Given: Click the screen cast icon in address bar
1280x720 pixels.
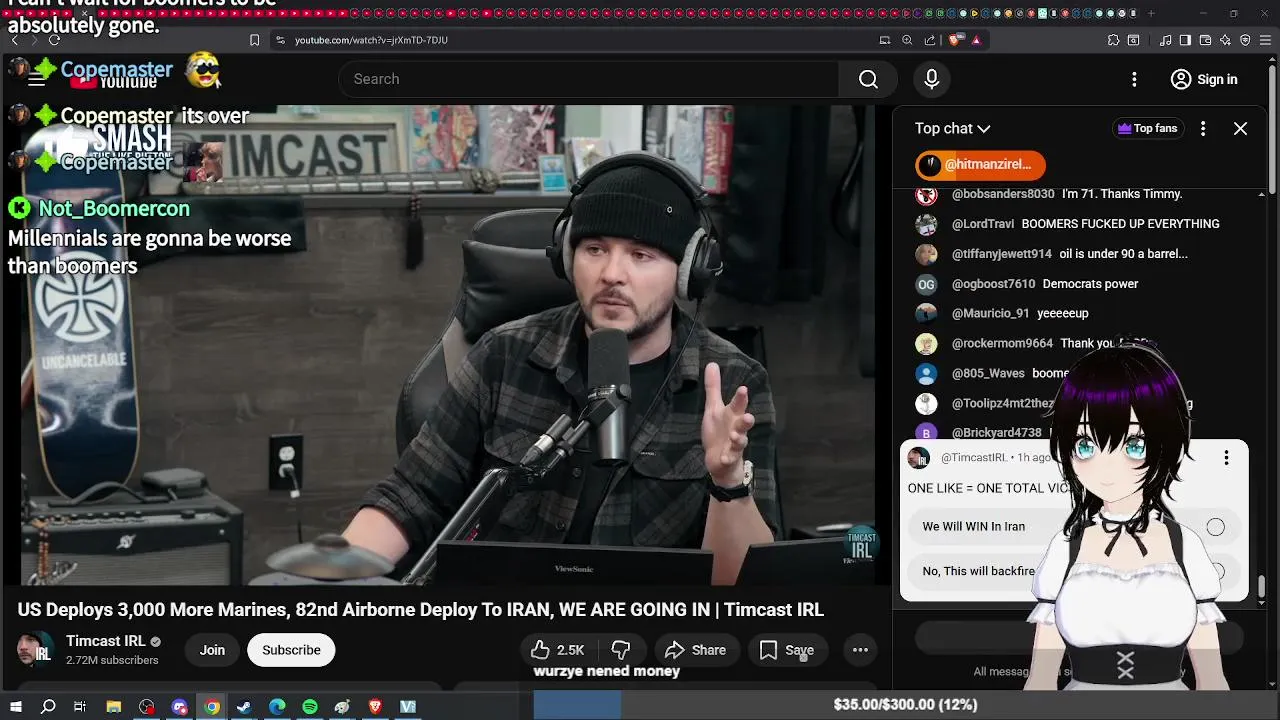Looking at the screenshot, I should [x=884, y=40].
